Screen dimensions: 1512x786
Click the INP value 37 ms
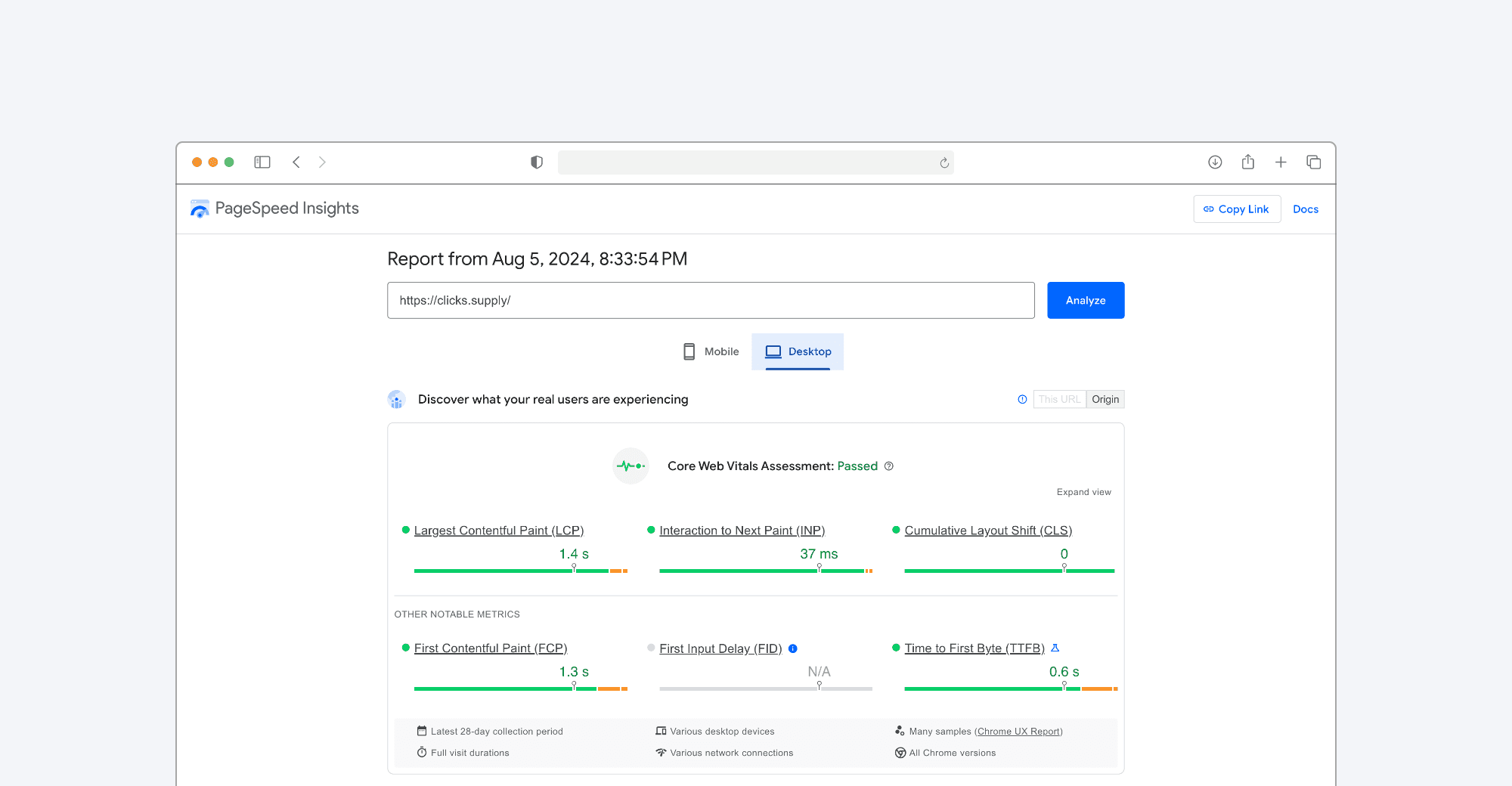[x=819, y=554]
